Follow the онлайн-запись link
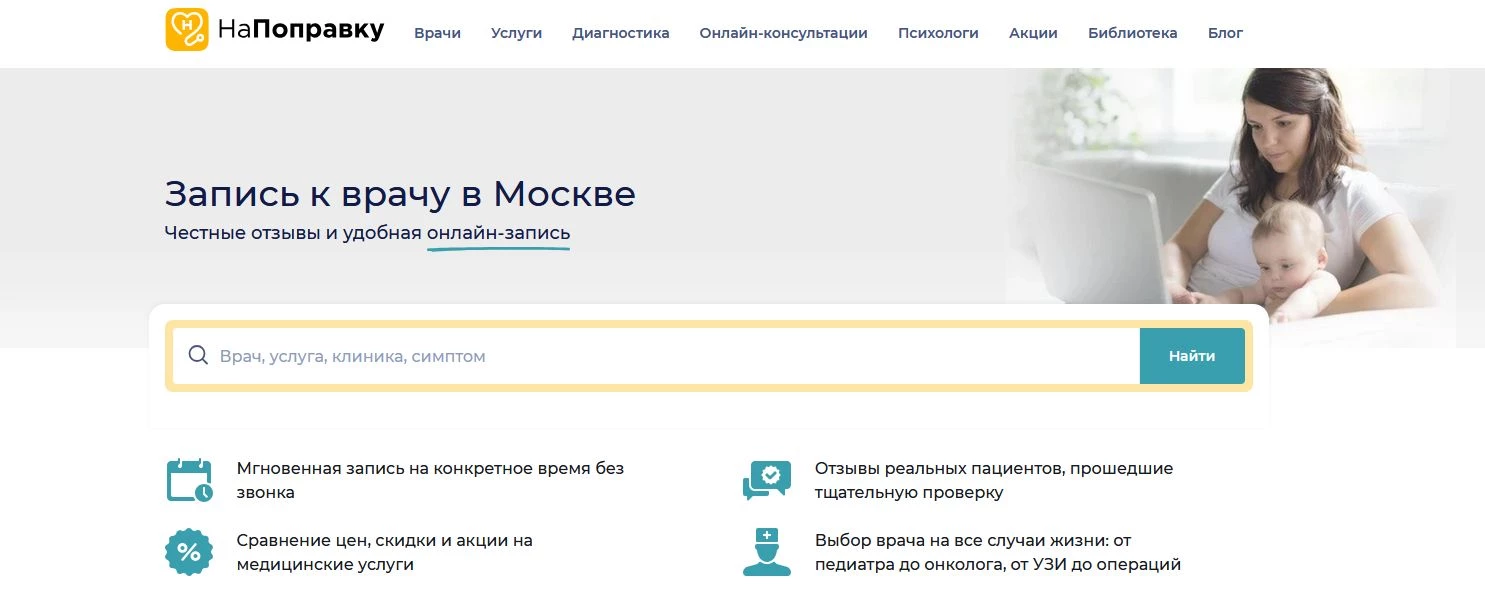Screen dimensions: 1485x590 click(497, 232)
